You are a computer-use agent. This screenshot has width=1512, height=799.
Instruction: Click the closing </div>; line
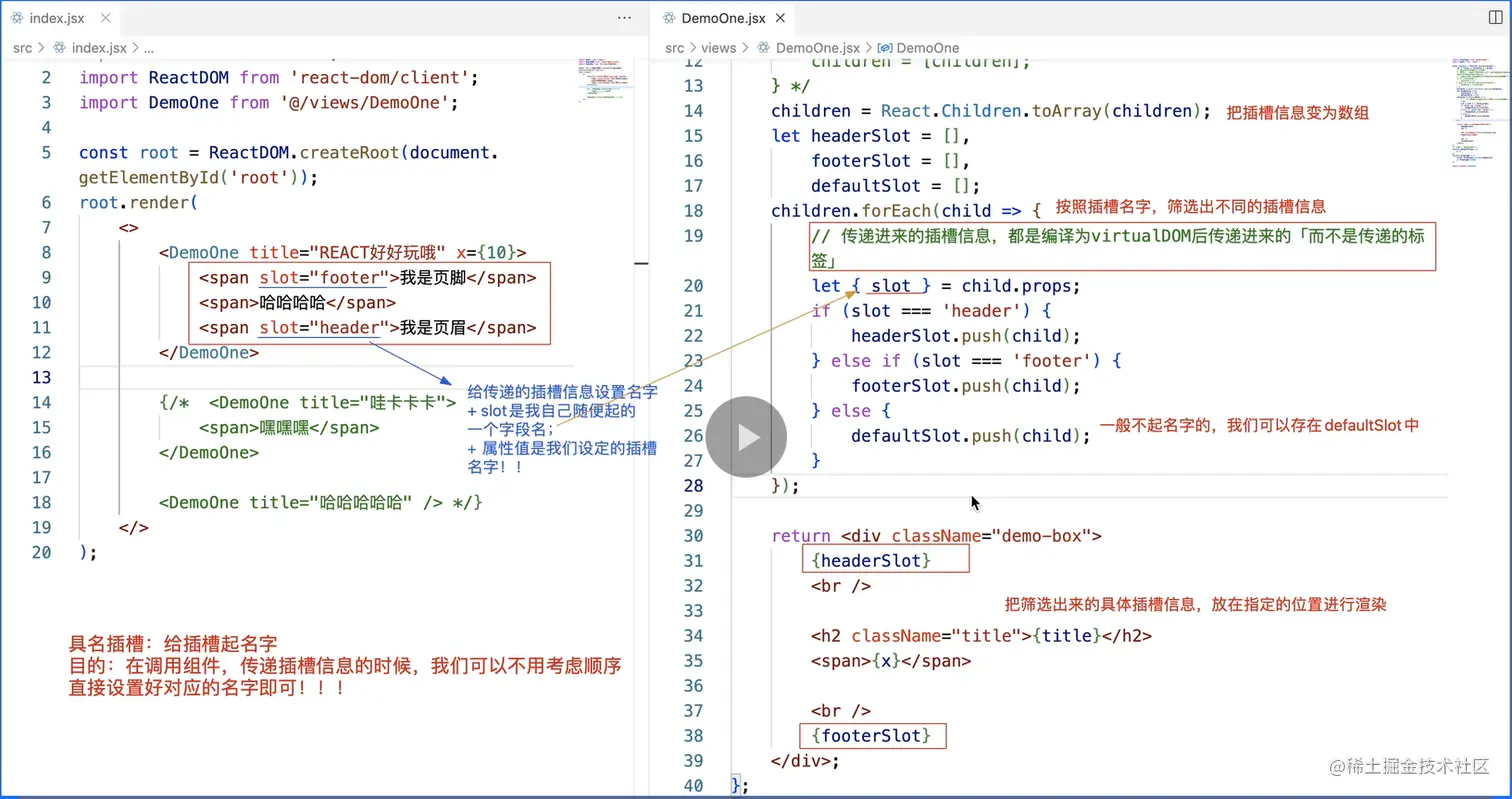coord(806,760)
